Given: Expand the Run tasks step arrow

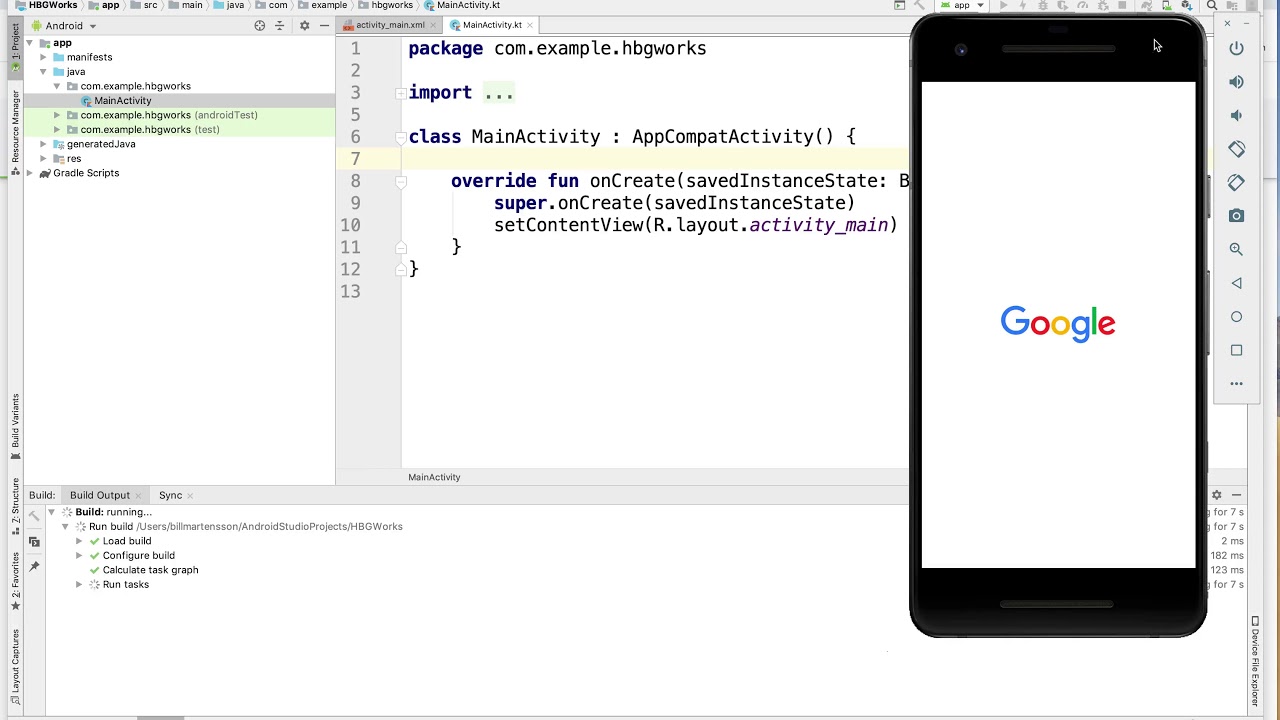Looking at the screenshot, I should point(79,585).
